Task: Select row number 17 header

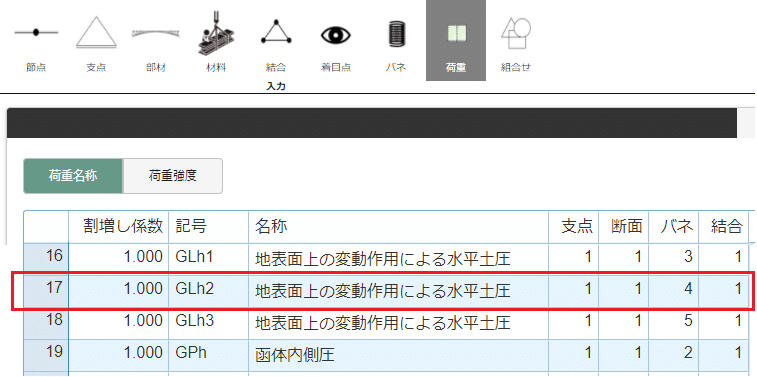Action: point(46,291)
